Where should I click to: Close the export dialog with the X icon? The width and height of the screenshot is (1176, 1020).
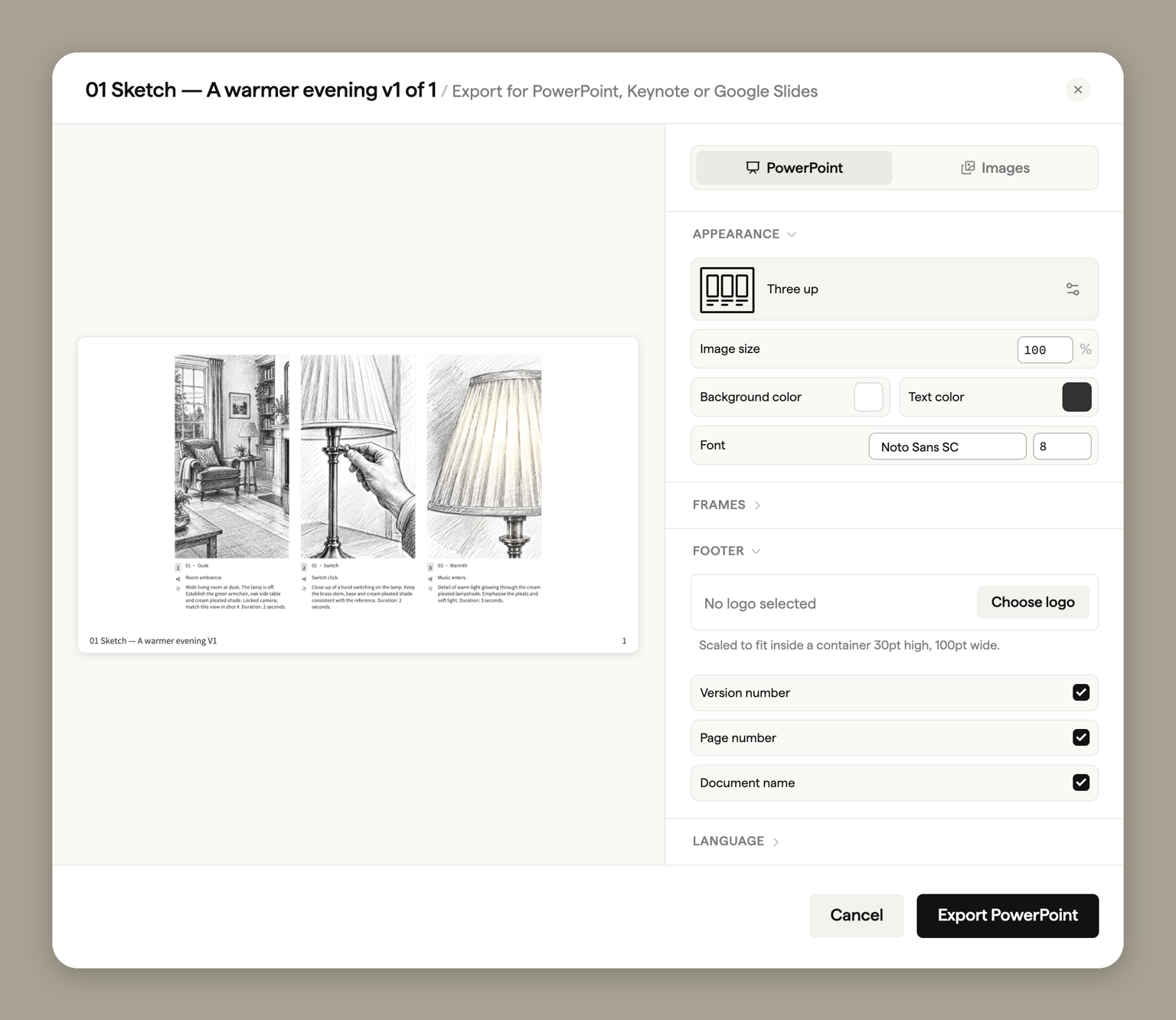point(1077,90)
